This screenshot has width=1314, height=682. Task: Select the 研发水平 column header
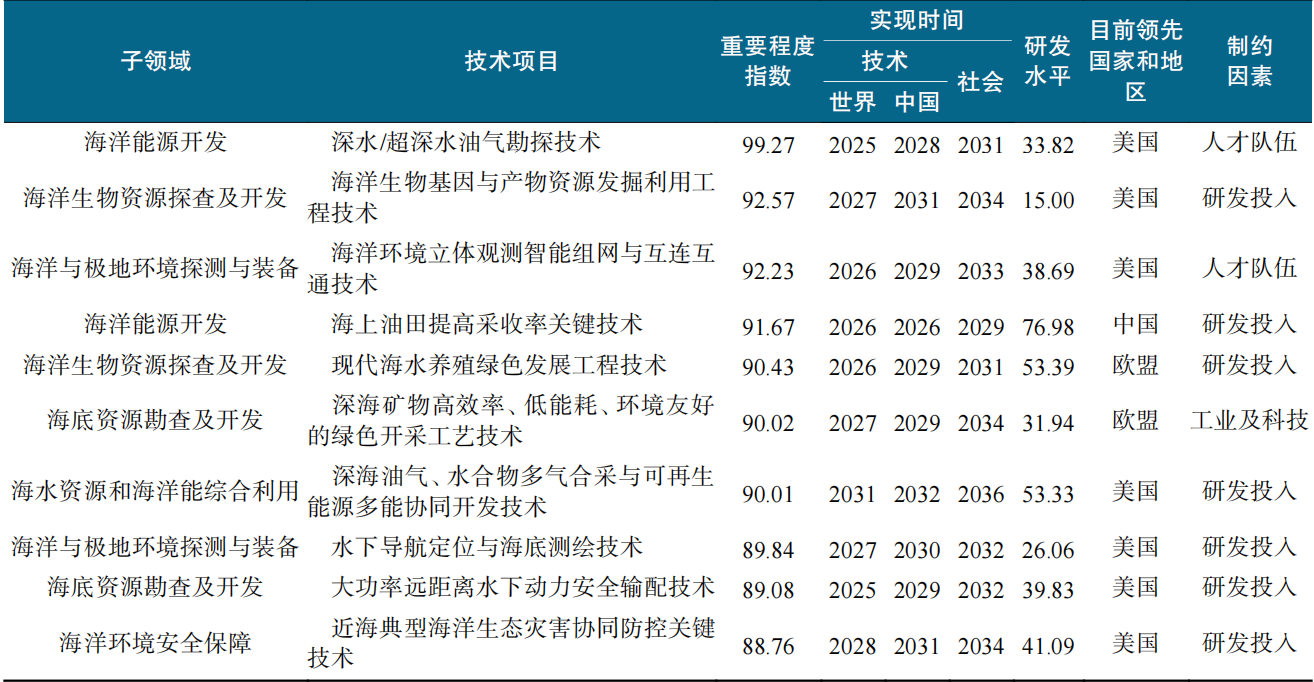(1048, 61)
